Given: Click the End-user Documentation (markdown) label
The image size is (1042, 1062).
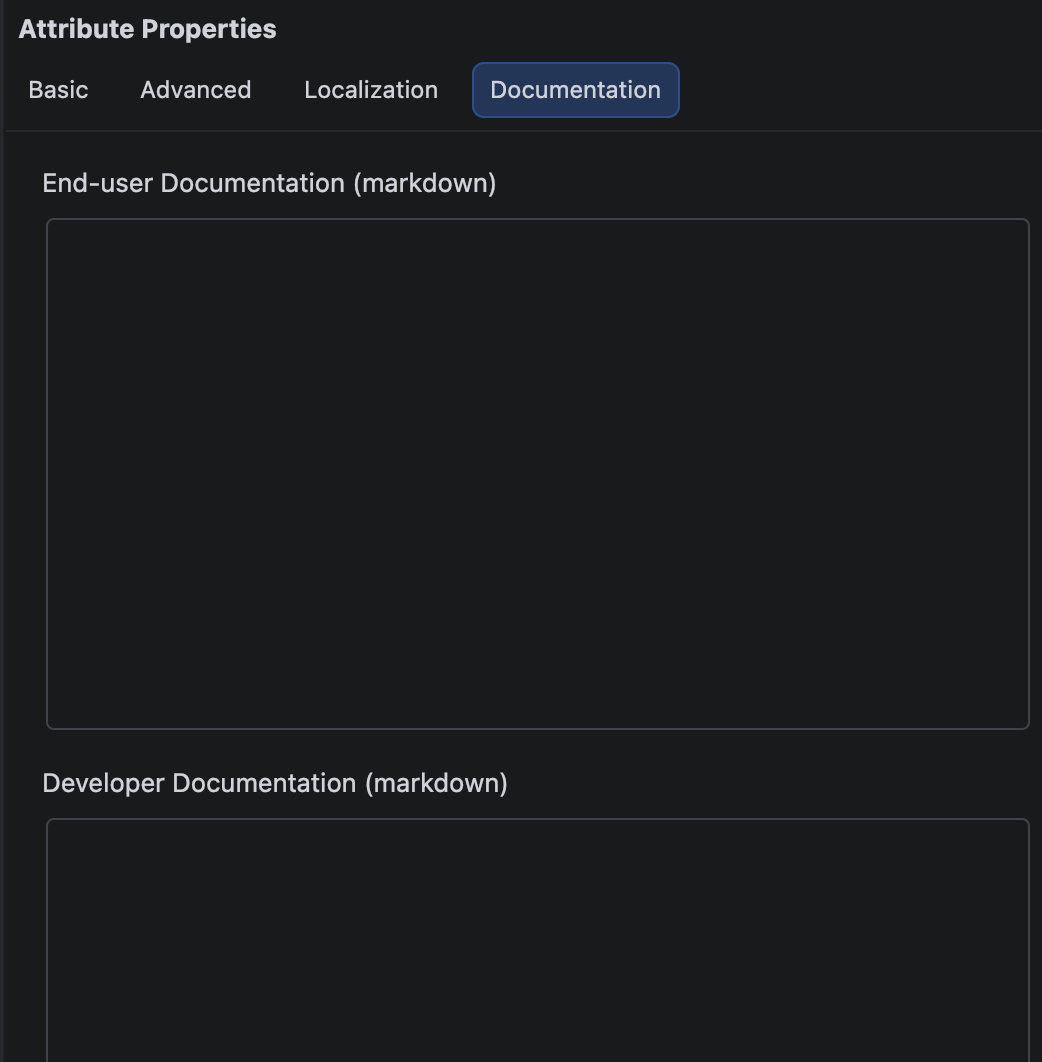Looking at the screenshot, I should click(270, 184).
